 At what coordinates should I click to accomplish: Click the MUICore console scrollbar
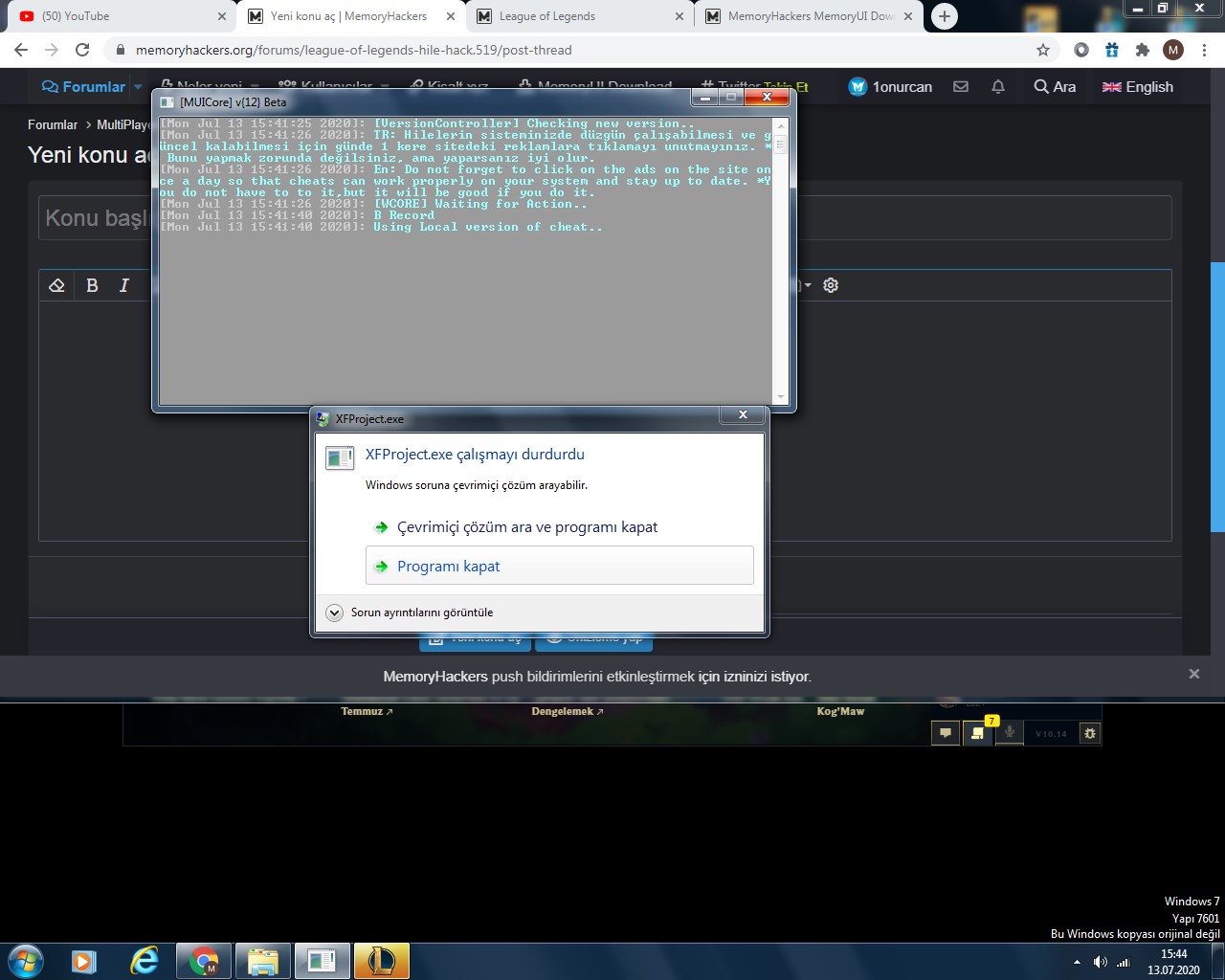(x=781, y=145)
